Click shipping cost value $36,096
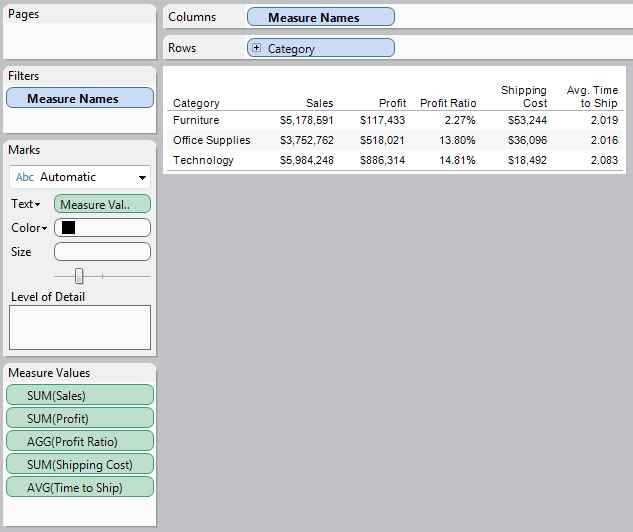 click(x=527, y=140)
